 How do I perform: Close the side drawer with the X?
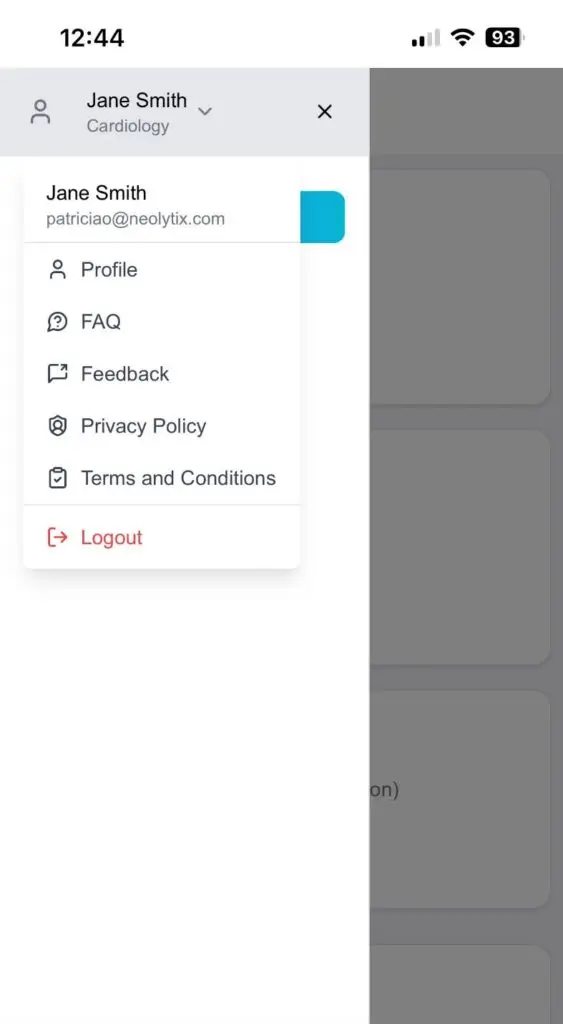[325, 112]
